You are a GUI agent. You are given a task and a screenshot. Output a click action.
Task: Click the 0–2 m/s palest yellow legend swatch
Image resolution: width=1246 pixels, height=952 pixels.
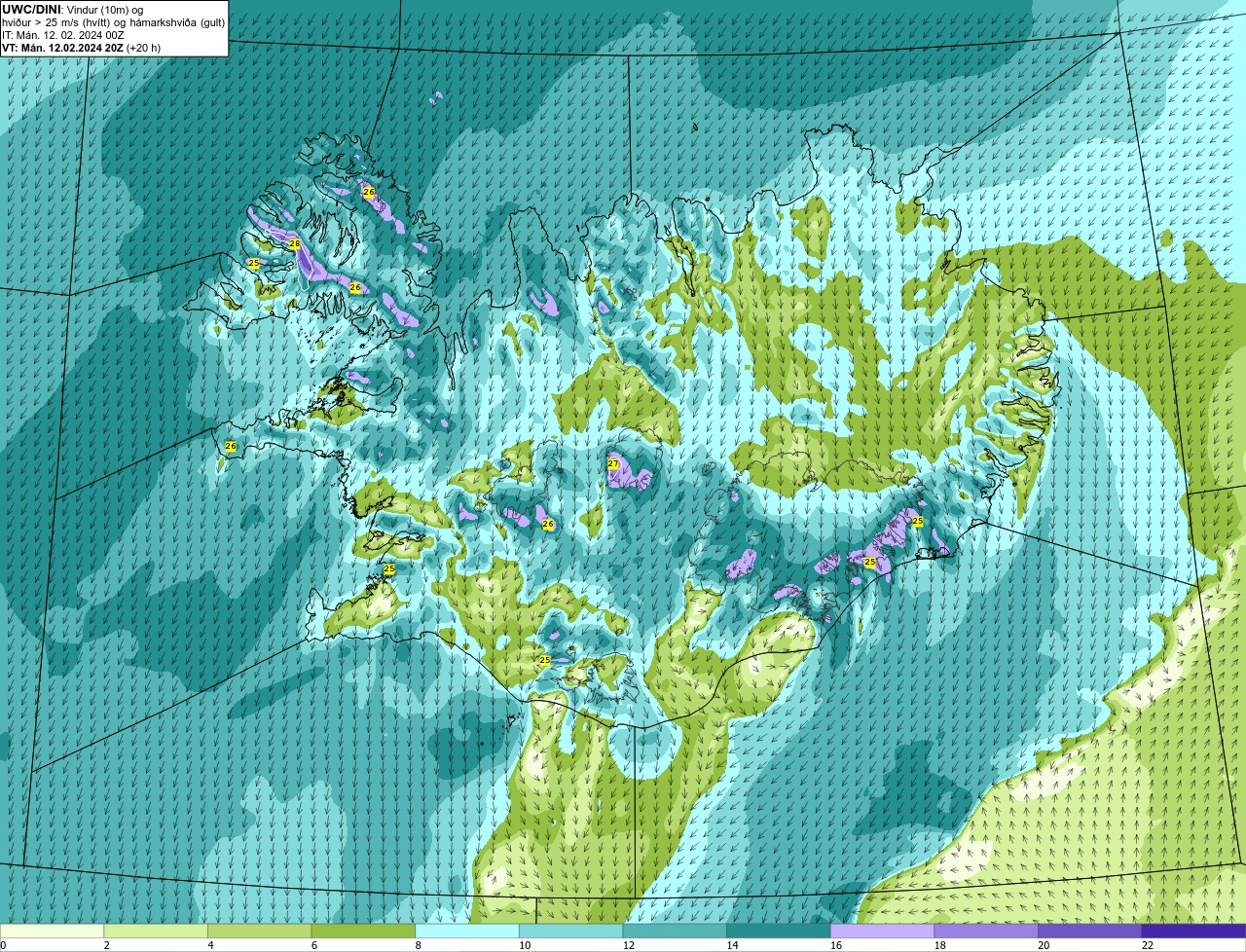pos(52,931)
